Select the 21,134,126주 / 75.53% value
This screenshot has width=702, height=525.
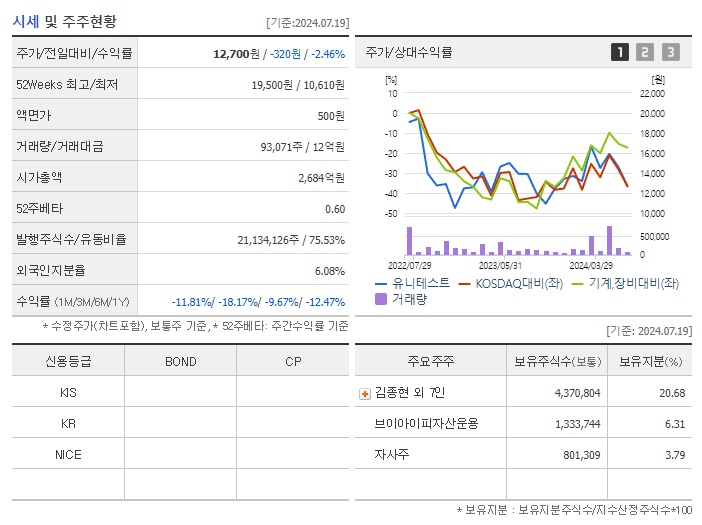click(291, 240)
